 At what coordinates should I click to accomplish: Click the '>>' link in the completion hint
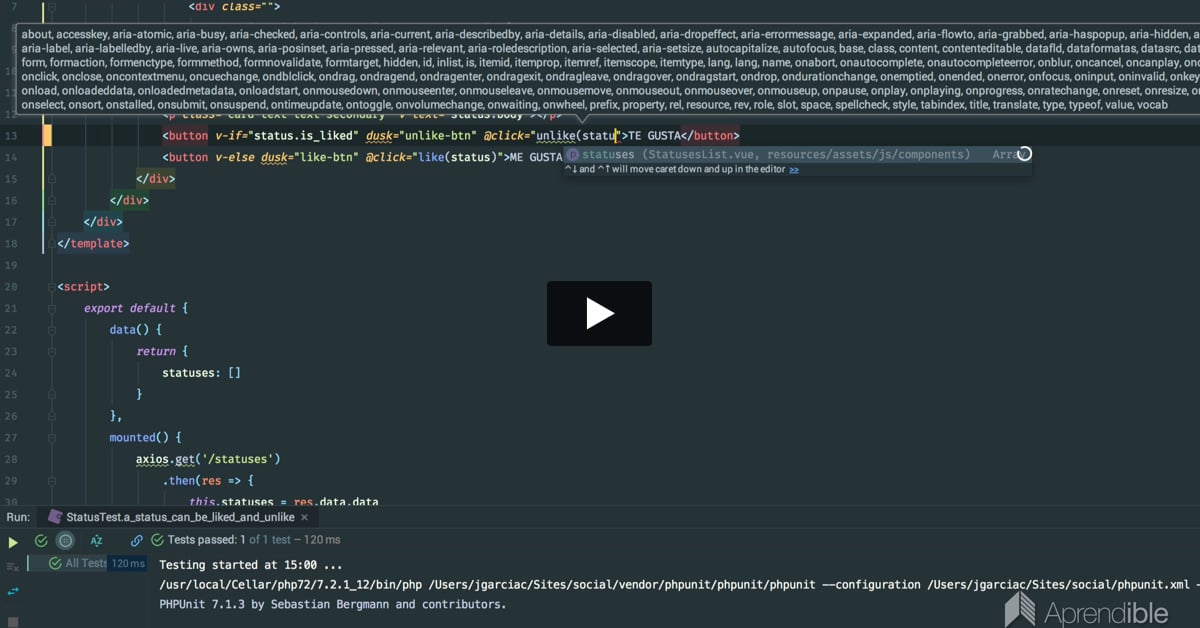pyautogui.click(x=794, y=170)
